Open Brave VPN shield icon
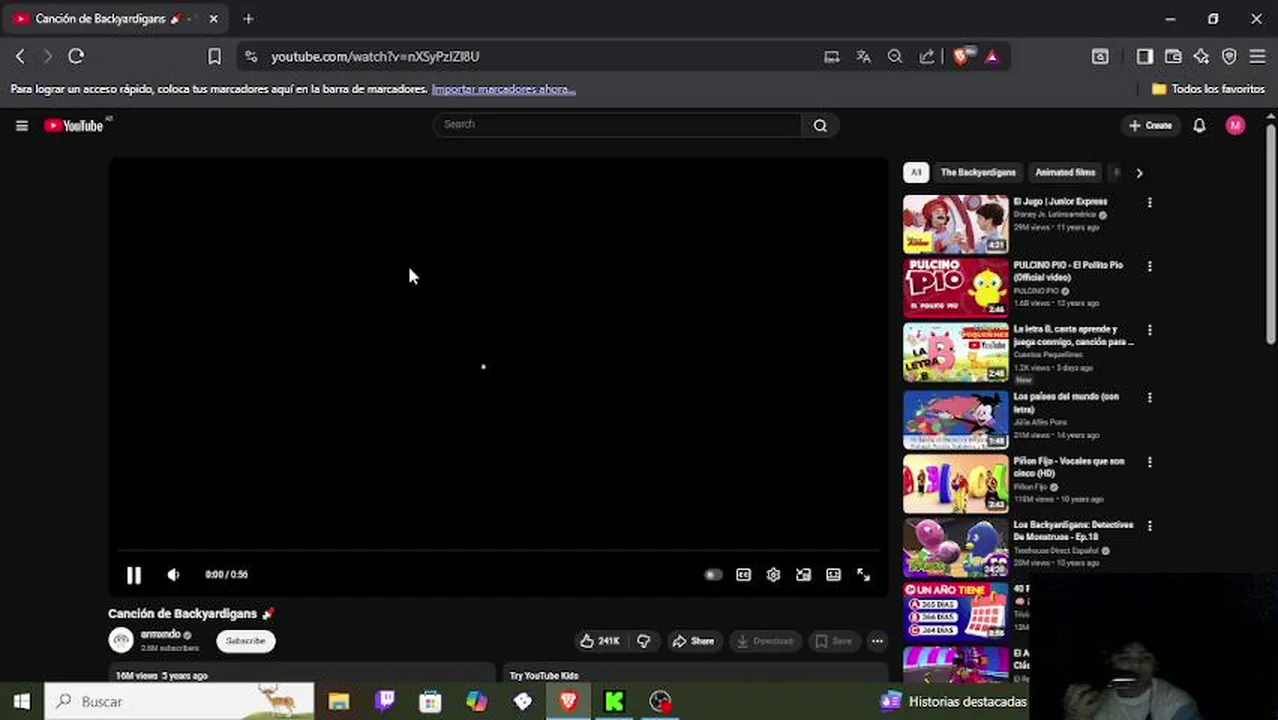Screen dimensions: 1278x720 tap(1229, 57)
